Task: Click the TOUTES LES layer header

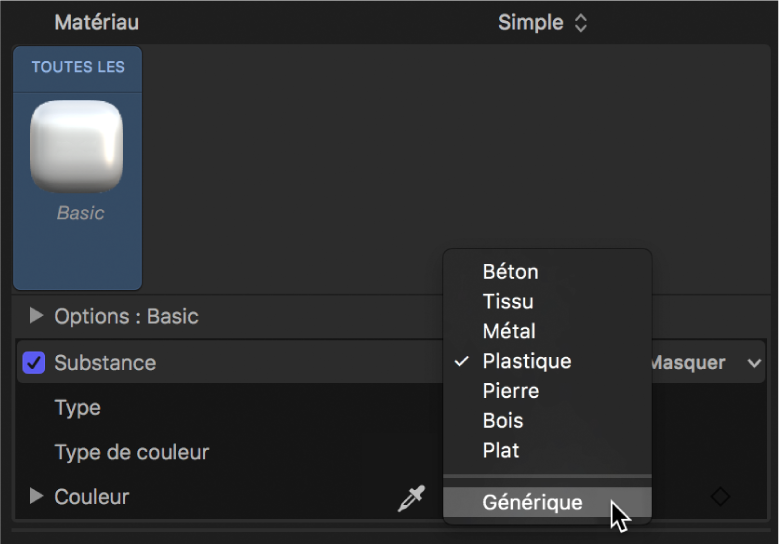Action: (x=78, y=67)
